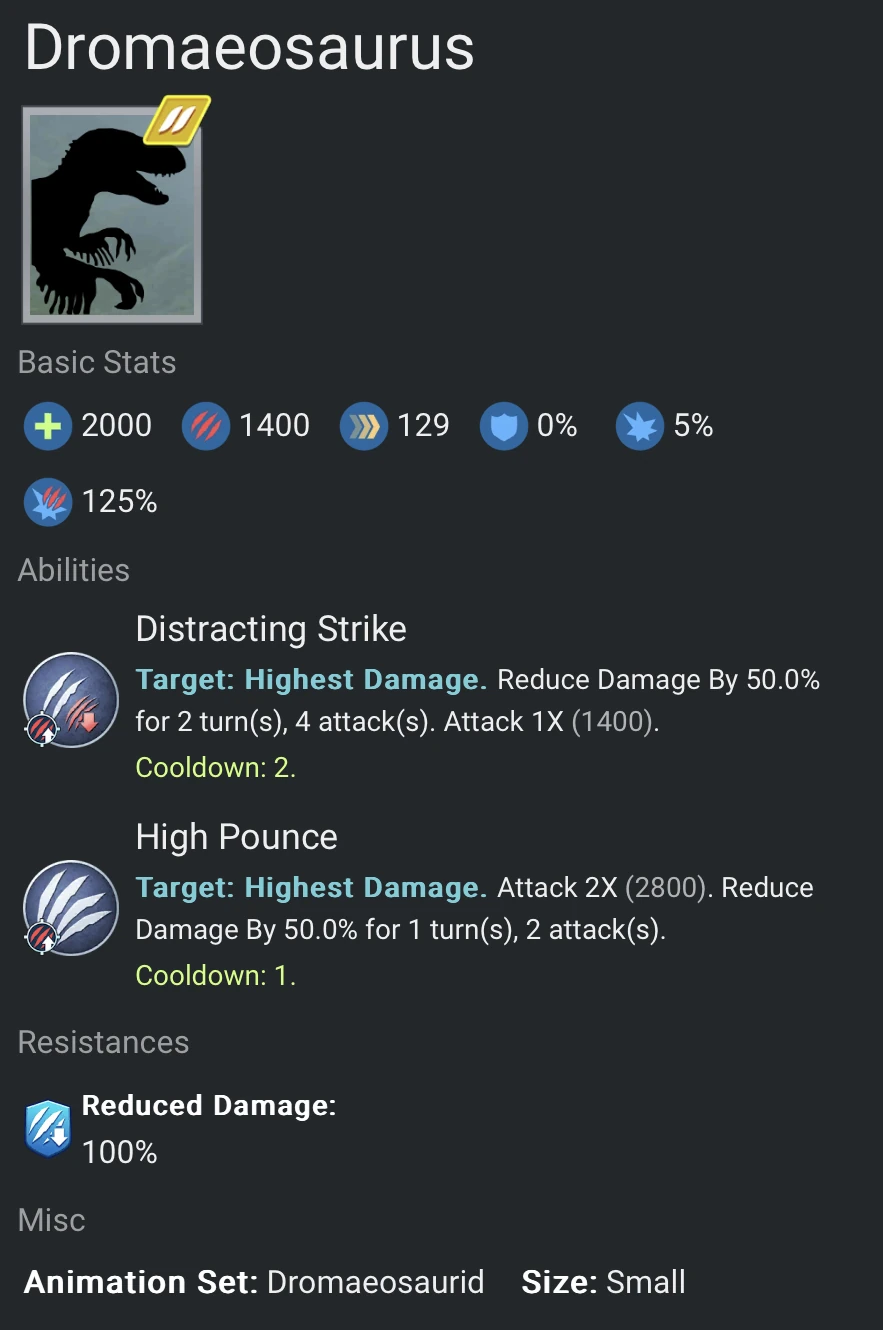
Task: Click the critical chance star icon
Action: 639,425
